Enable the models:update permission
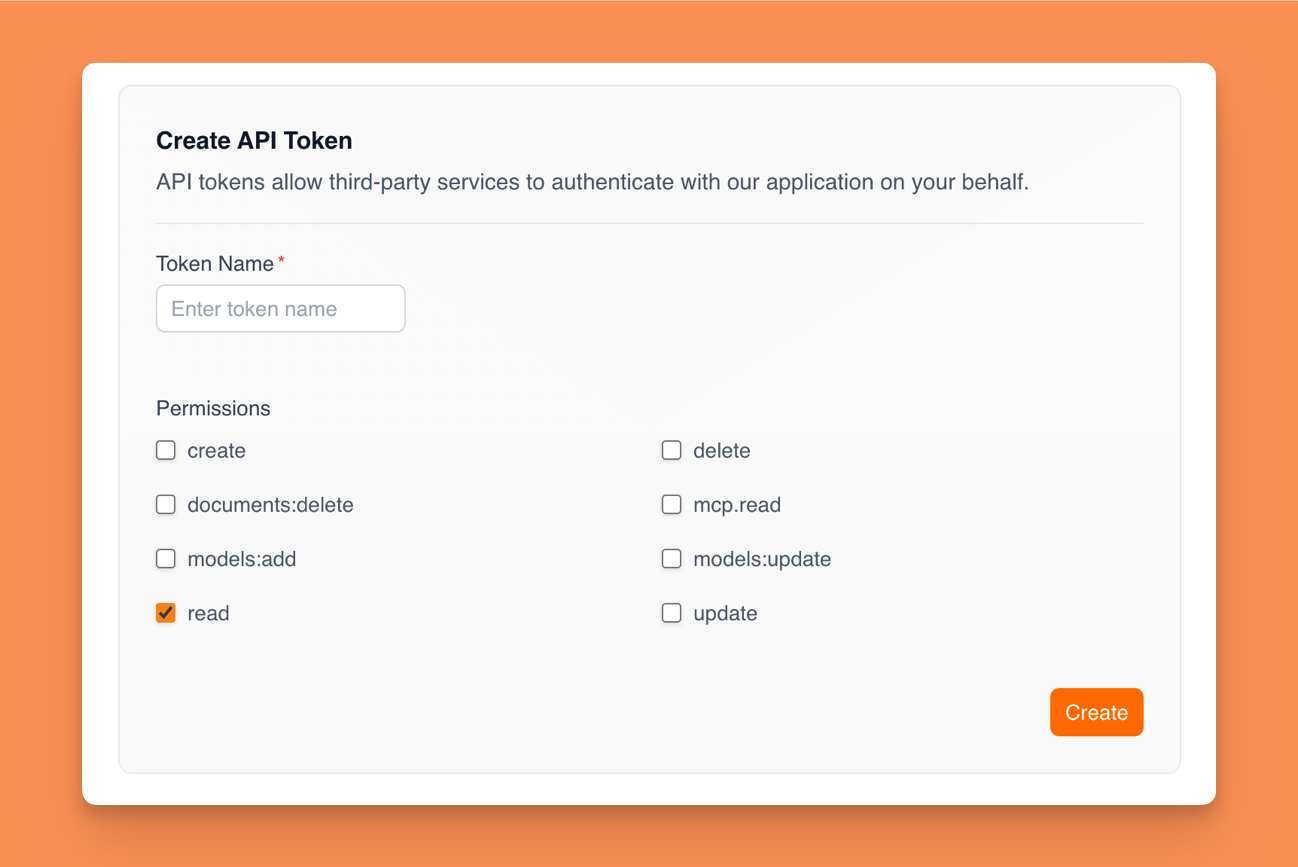This screenshot has height=867, width=1298. [671, 558]
